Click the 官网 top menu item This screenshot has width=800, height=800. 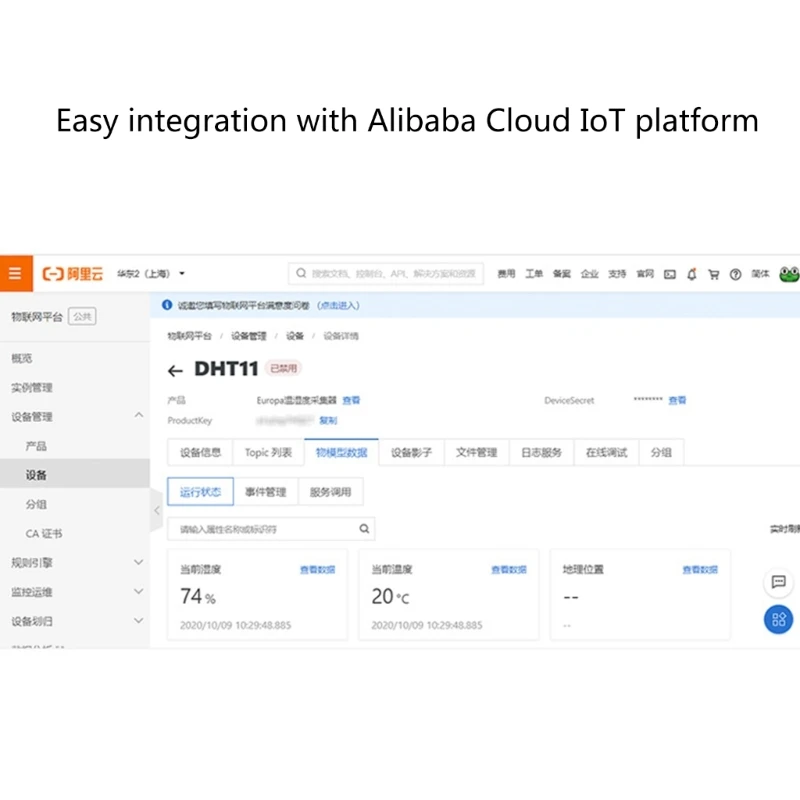(645, 274)
